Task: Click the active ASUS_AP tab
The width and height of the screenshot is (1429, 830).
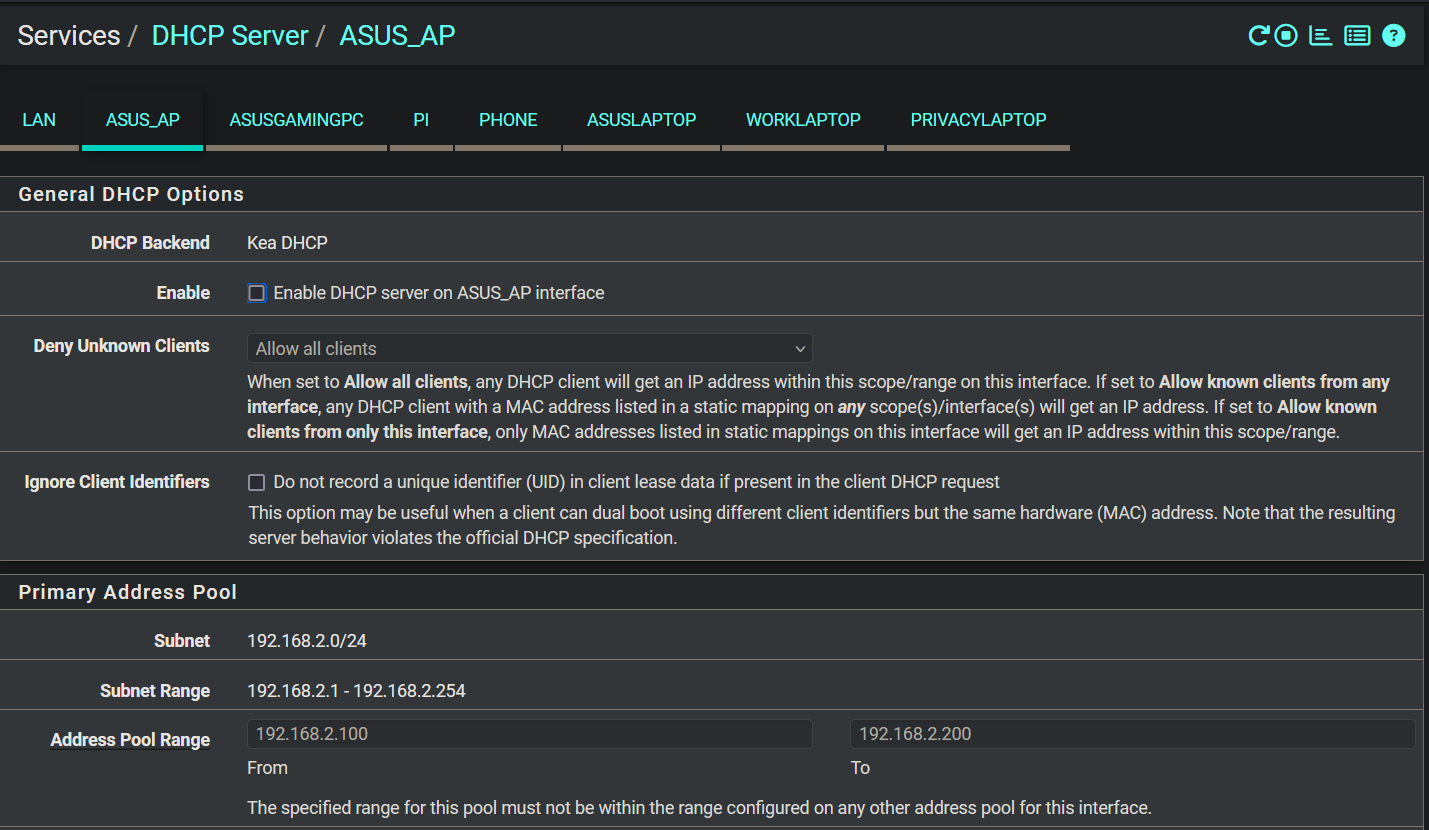Action: tap(143, 120)
